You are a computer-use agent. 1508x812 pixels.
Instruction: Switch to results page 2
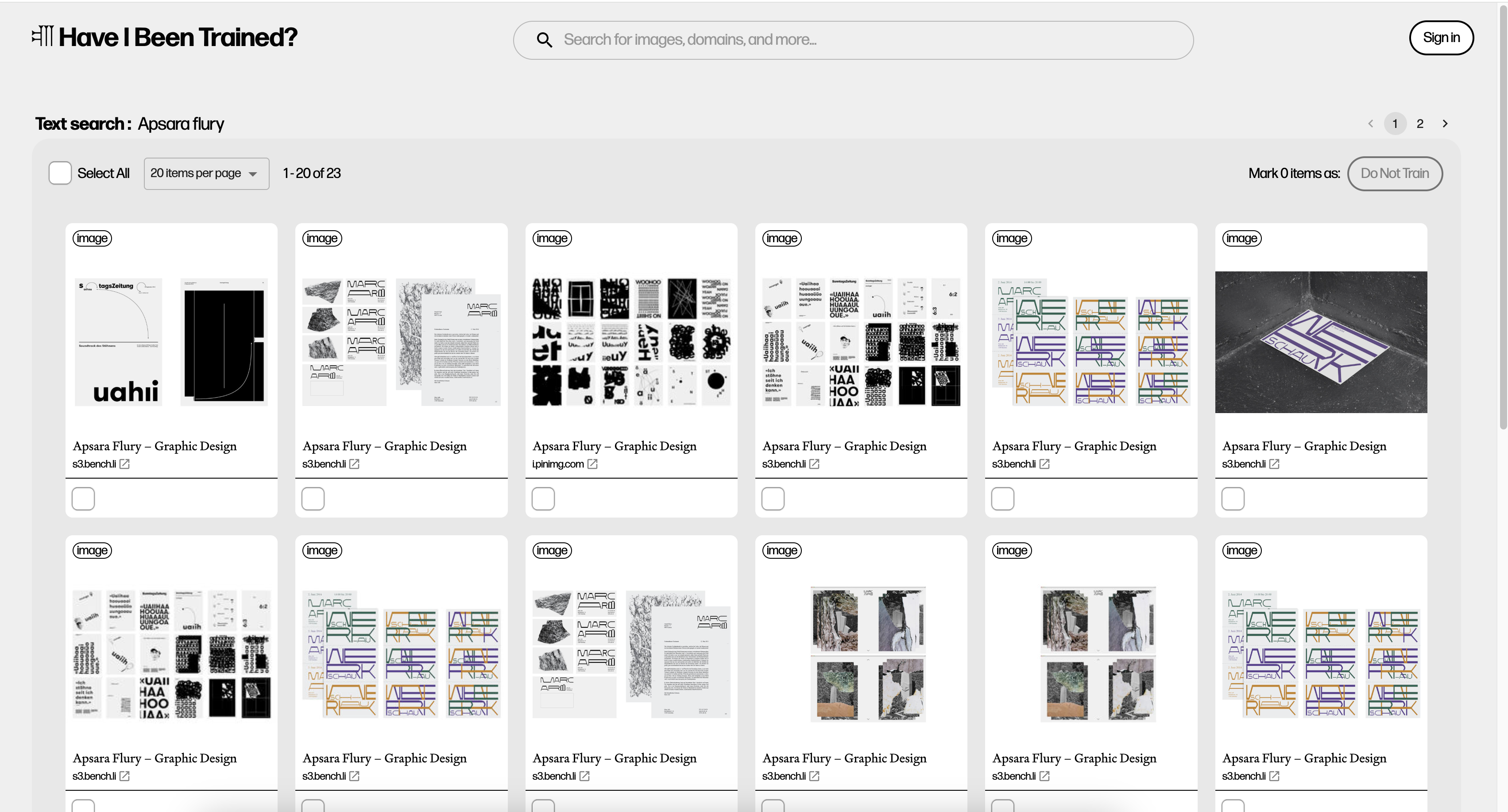[x=1419, y=124]
